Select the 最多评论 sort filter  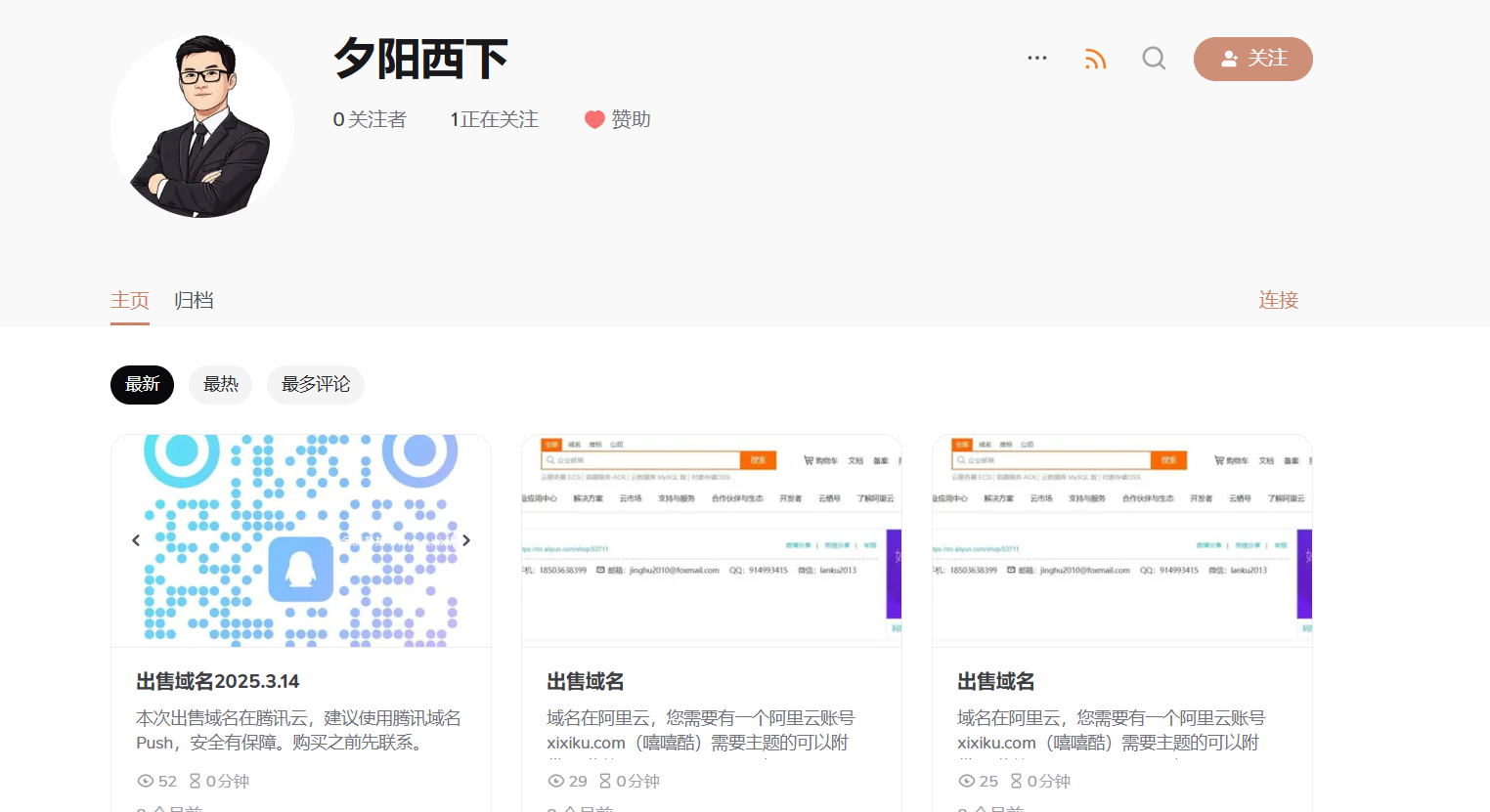[x=315, y=385]
